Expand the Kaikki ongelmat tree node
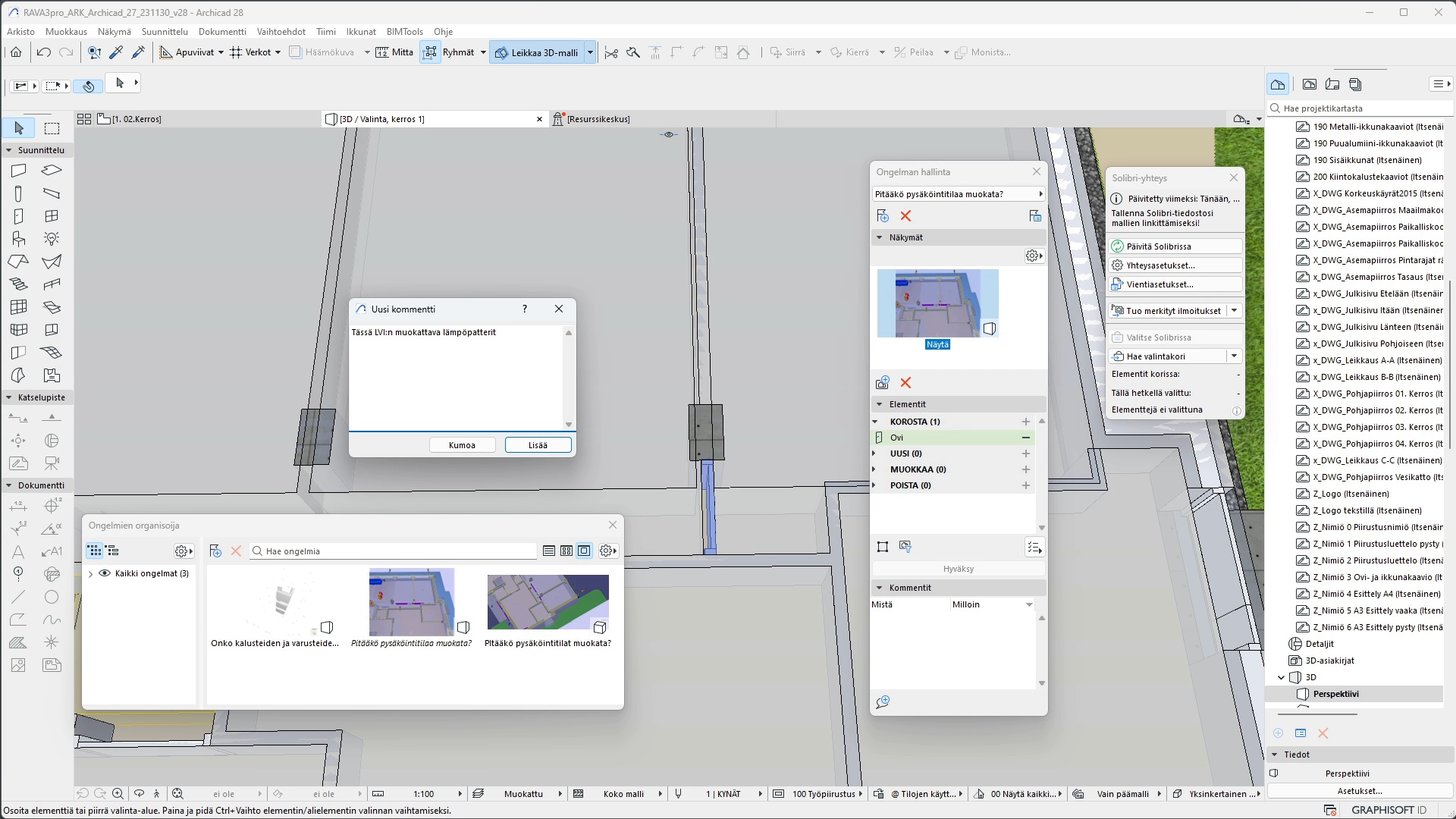1456x819 pixels. pyautogui.click(x=91, y=574)
